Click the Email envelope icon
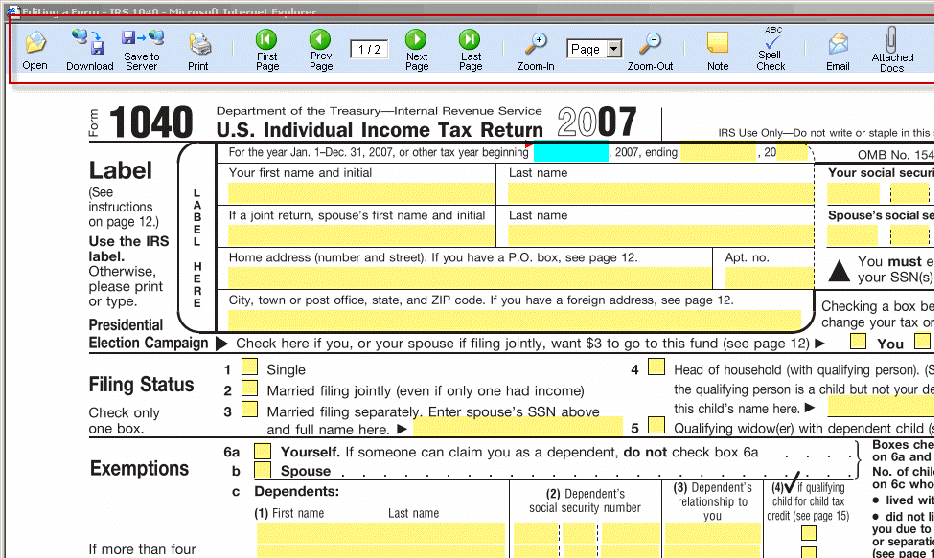Screen dimensions: 934x558 tap(838, 44)
